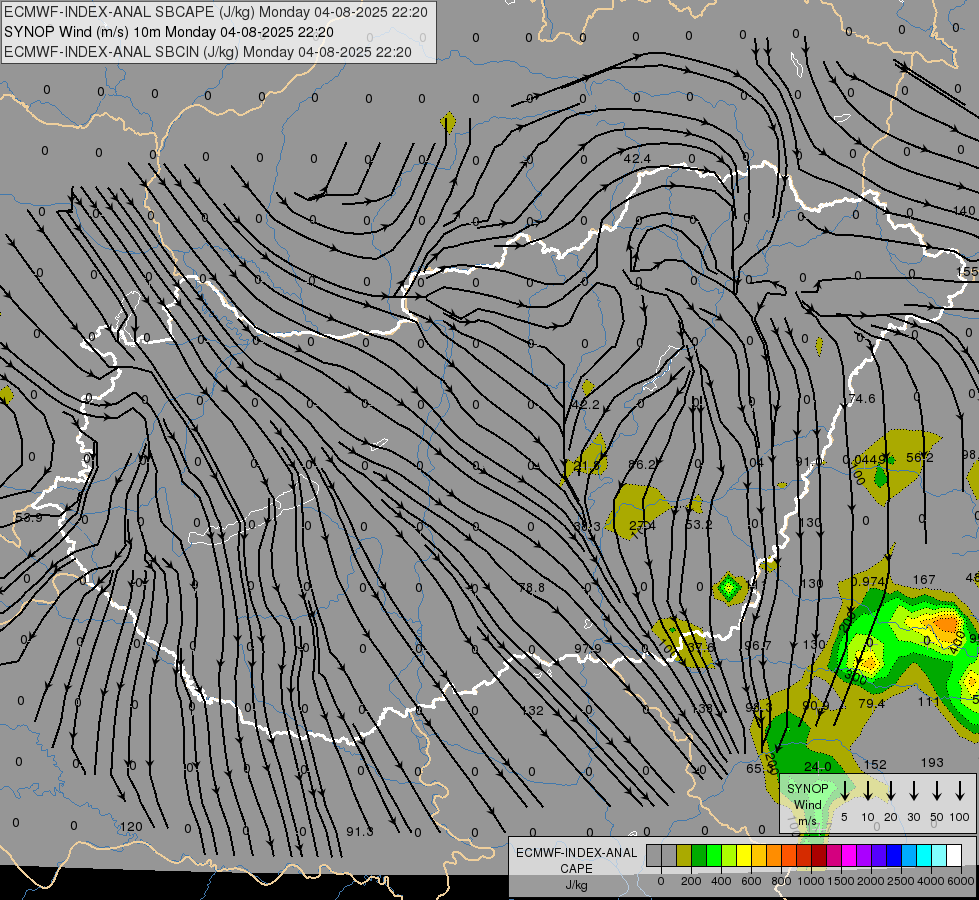Click the 6000 tick label on CAPE scale

pyautogui.click(x=961, y=881)
